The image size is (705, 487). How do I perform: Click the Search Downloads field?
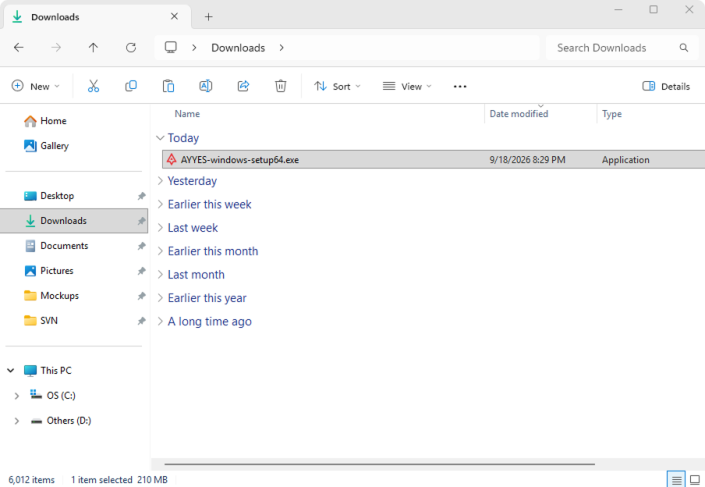pos(622,48)
